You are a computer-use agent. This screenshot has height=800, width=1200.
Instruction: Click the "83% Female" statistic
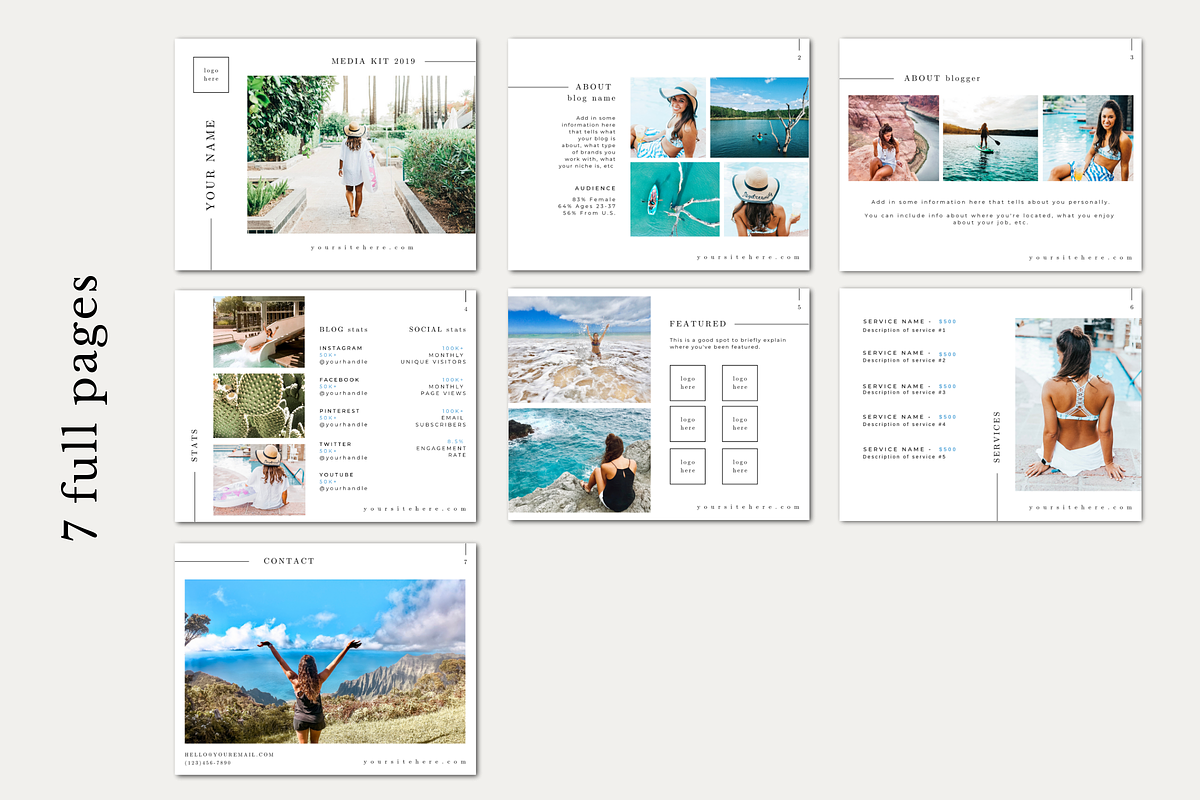pos(593,200)
